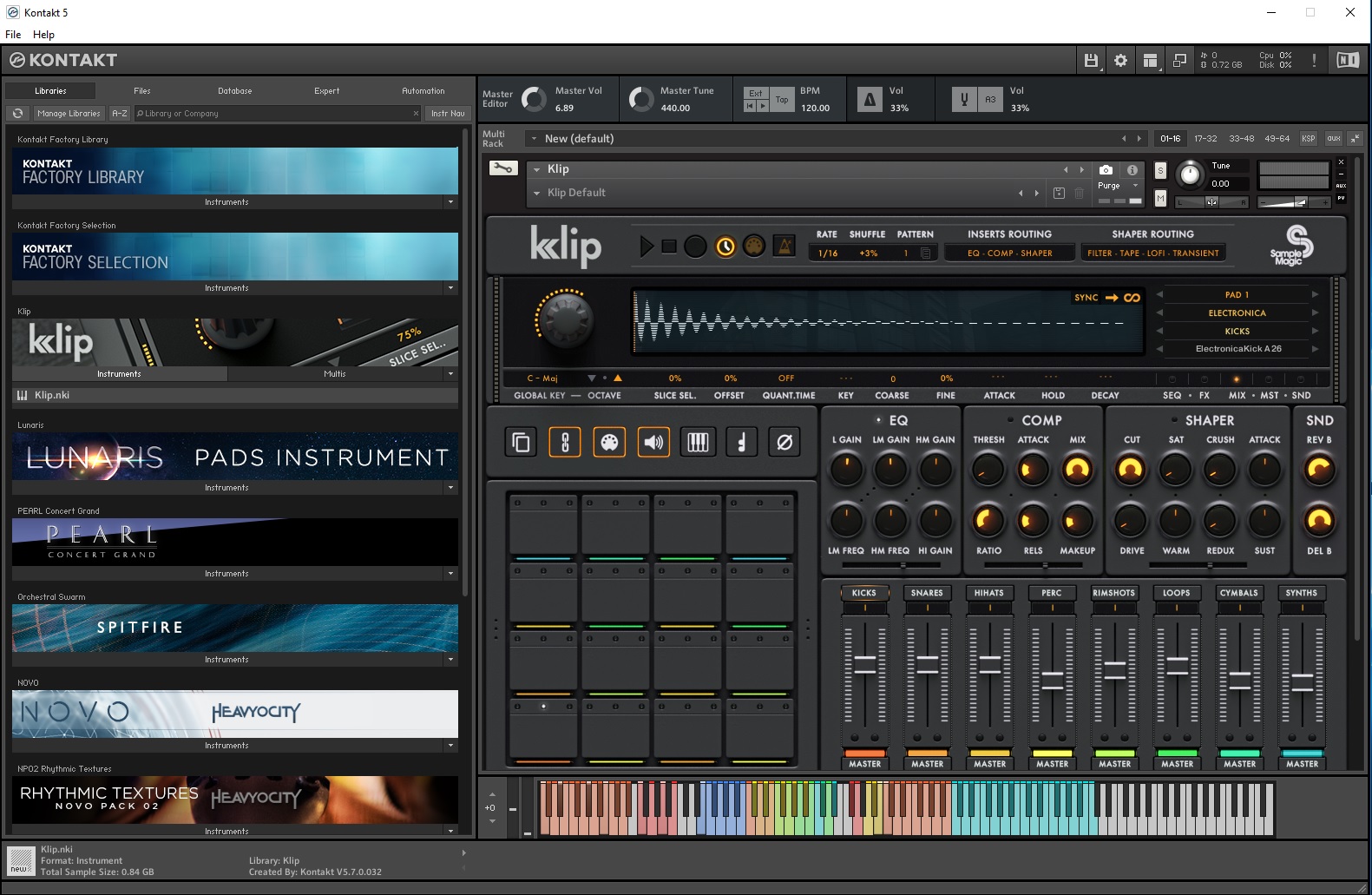Toggle the COMP power dot

click(x=1010, y=420)
